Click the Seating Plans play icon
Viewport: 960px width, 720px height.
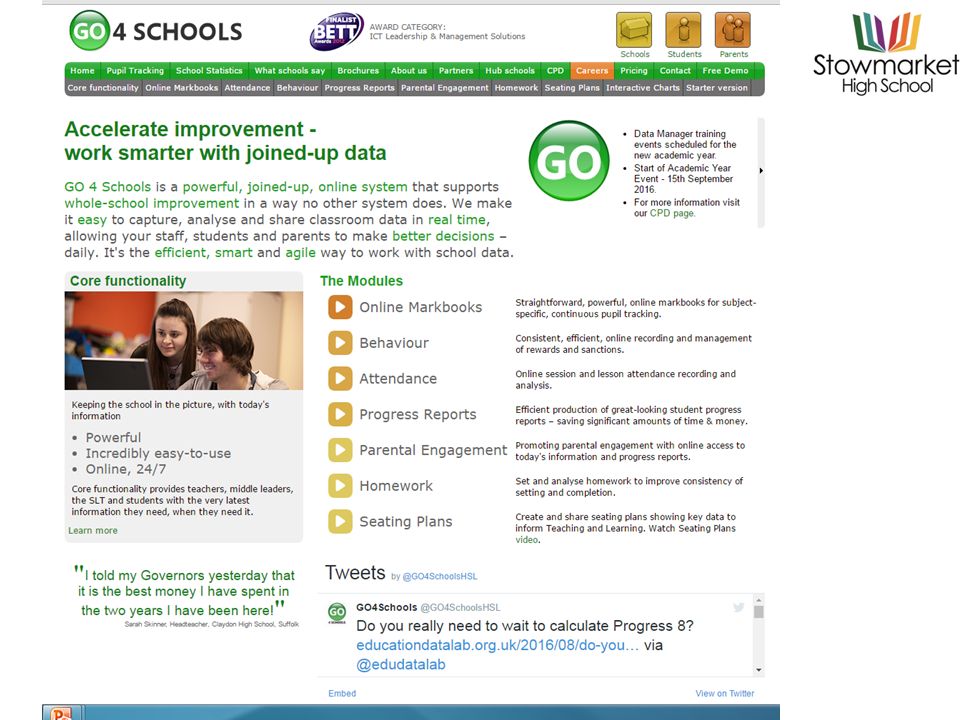[340, 521]
